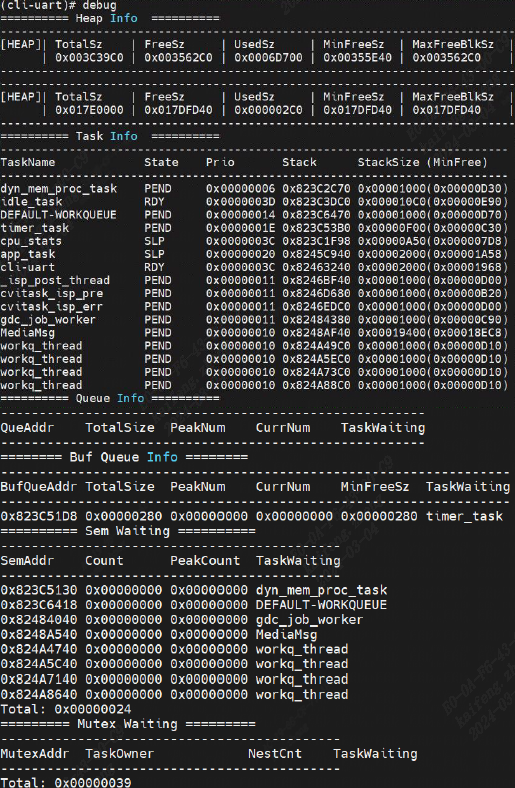Click 'Total: 0x00000024' line
This screenshot has height=788, width=515.
coord(66,709)
